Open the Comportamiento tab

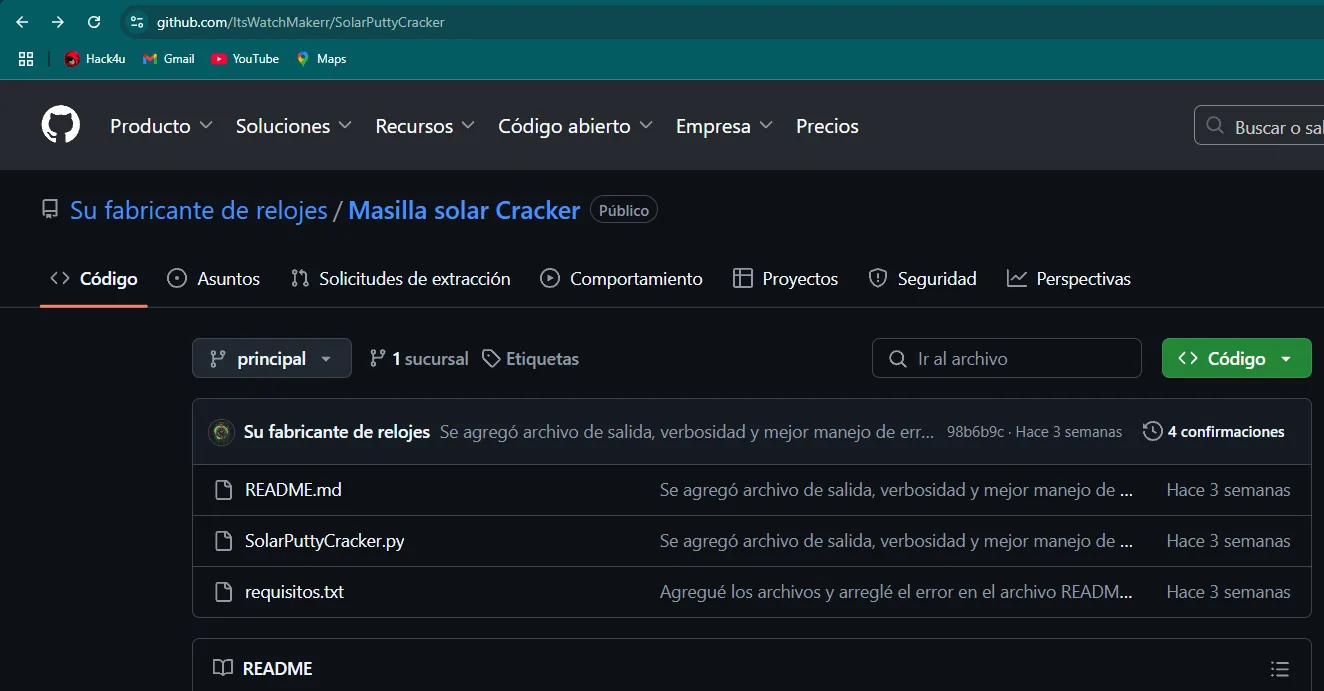point(621,279)
